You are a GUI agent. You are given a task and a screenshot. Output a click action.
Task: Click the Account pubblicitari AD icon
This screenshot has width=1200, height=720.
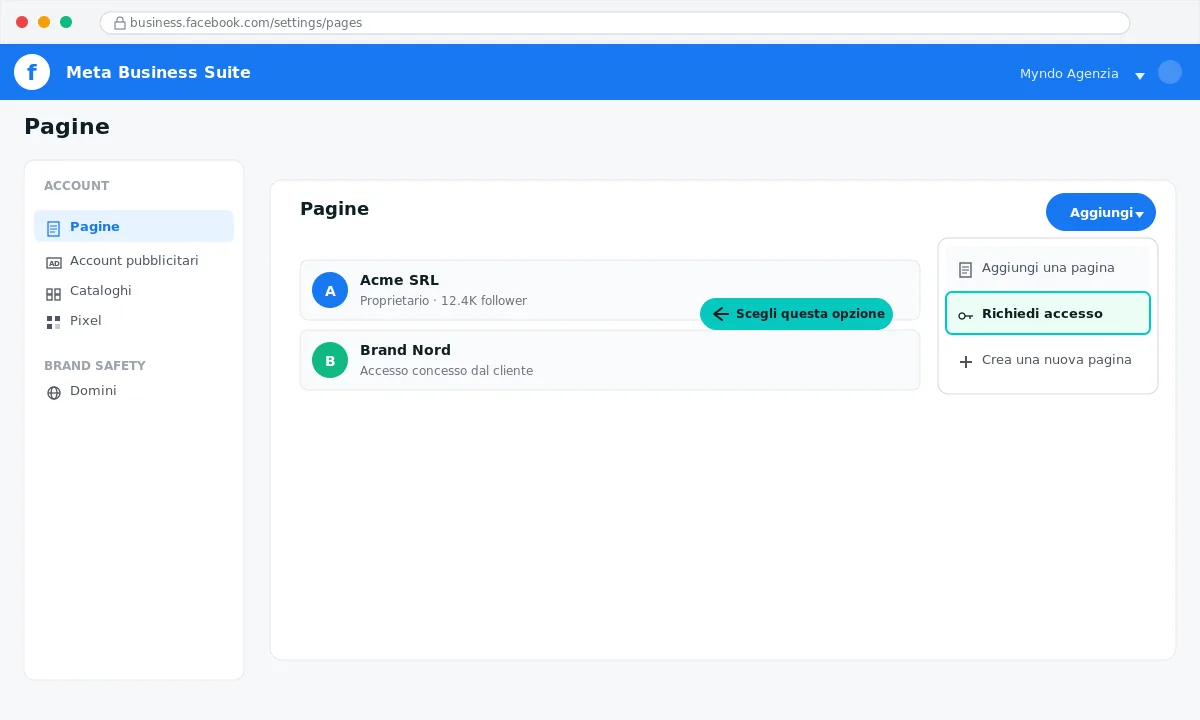54,262
